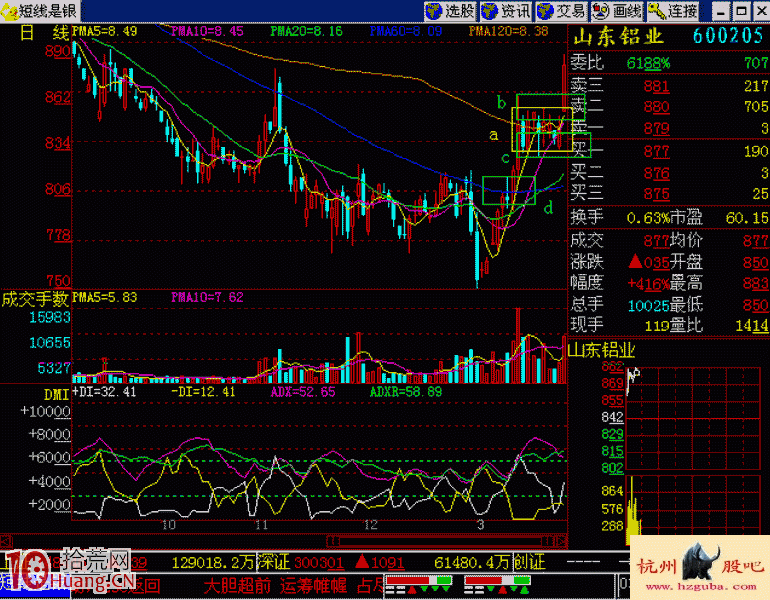Viewport: 770px width, 600px height.
Task: Click the 成交手数 volume panel label
Action: pos(35,299)
